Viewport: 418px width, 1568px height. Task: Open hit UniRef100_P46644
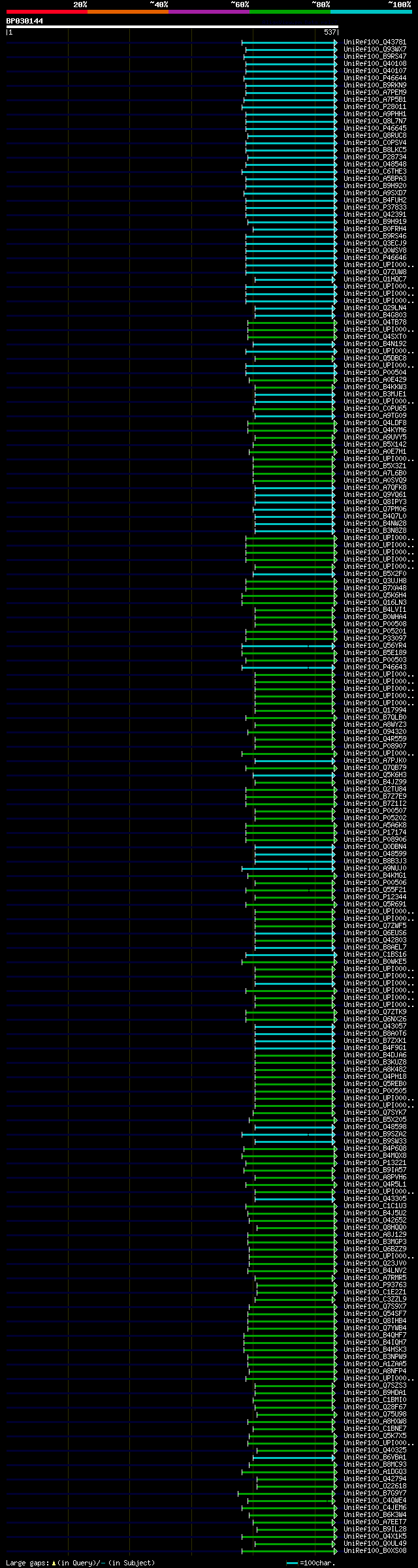(x=375, y=78)
